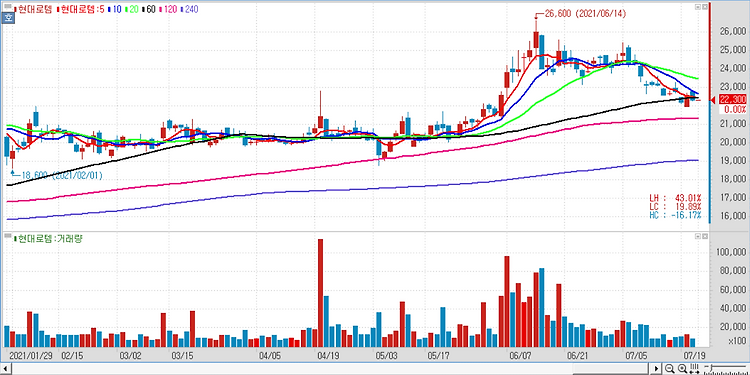Click the 26,600 (2021/06/14) high label
Image resolution: width=750 pixels, height=375 pixels.
[585, 14]
